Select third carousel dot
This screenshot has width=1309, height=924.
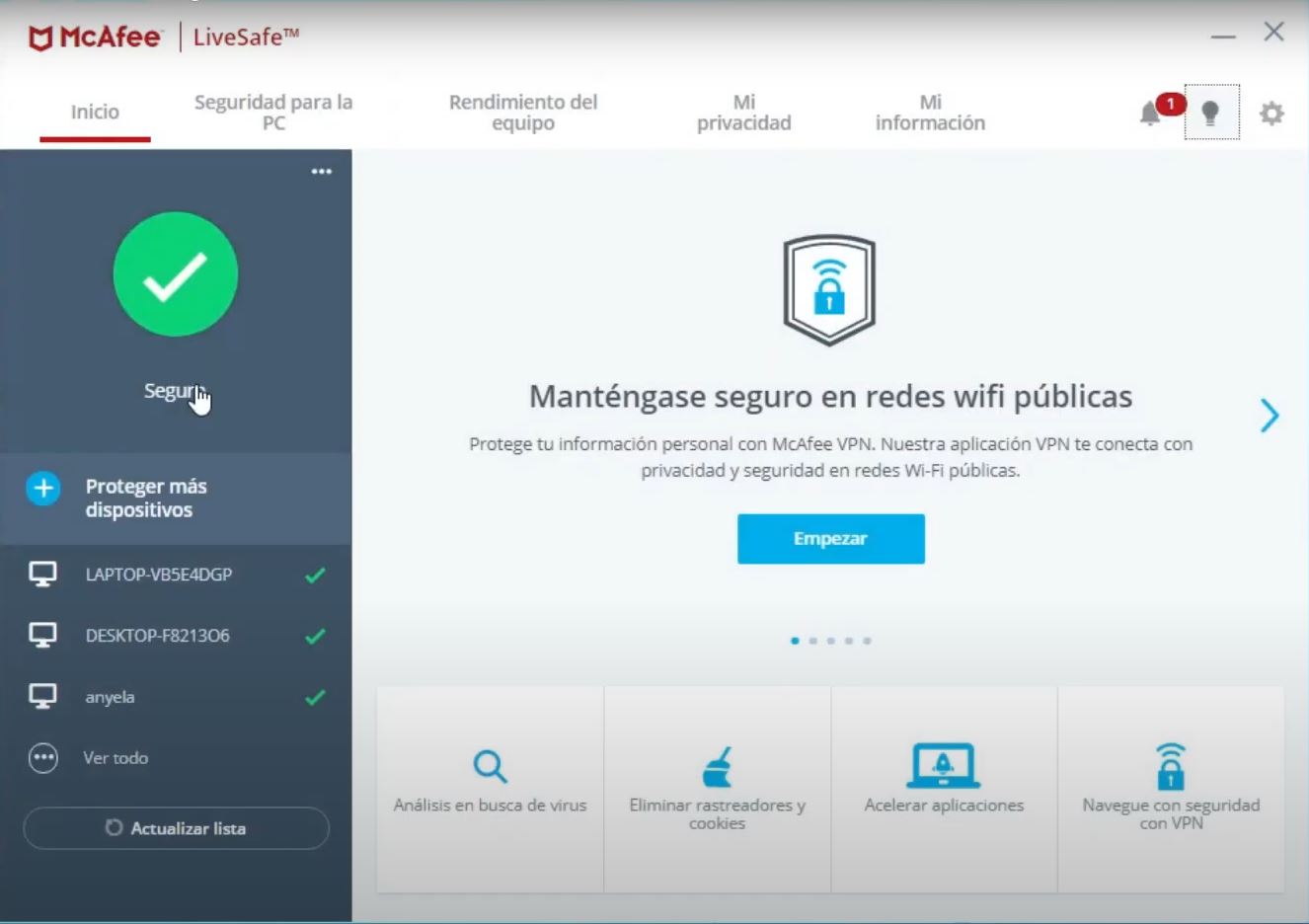(831, 641)
